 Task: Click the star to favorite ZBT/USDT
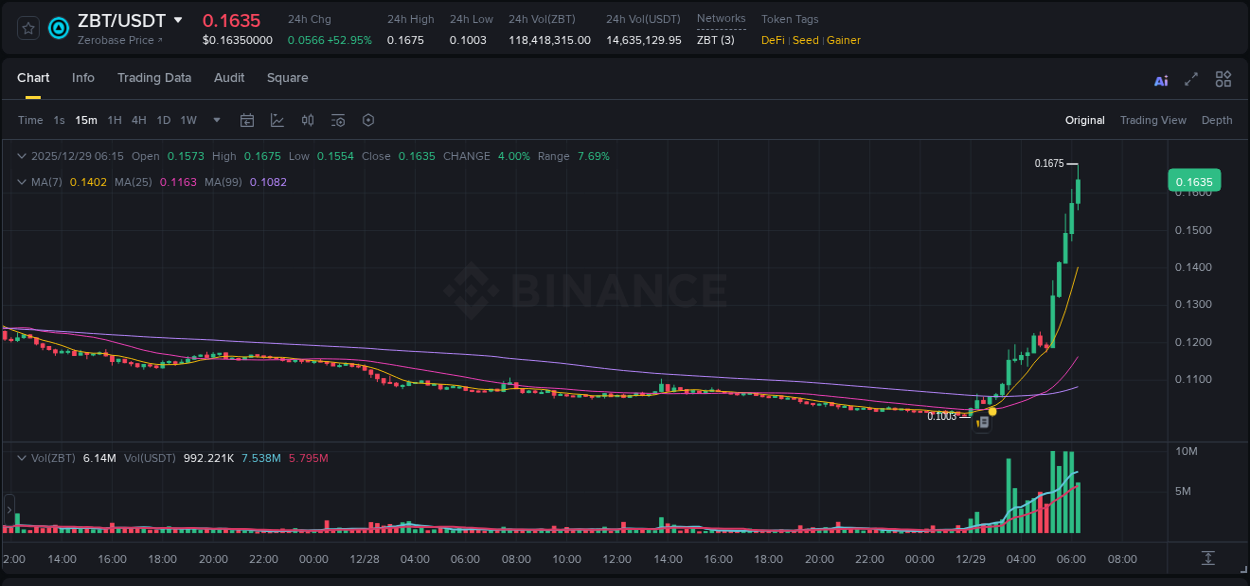click(27, 28)
